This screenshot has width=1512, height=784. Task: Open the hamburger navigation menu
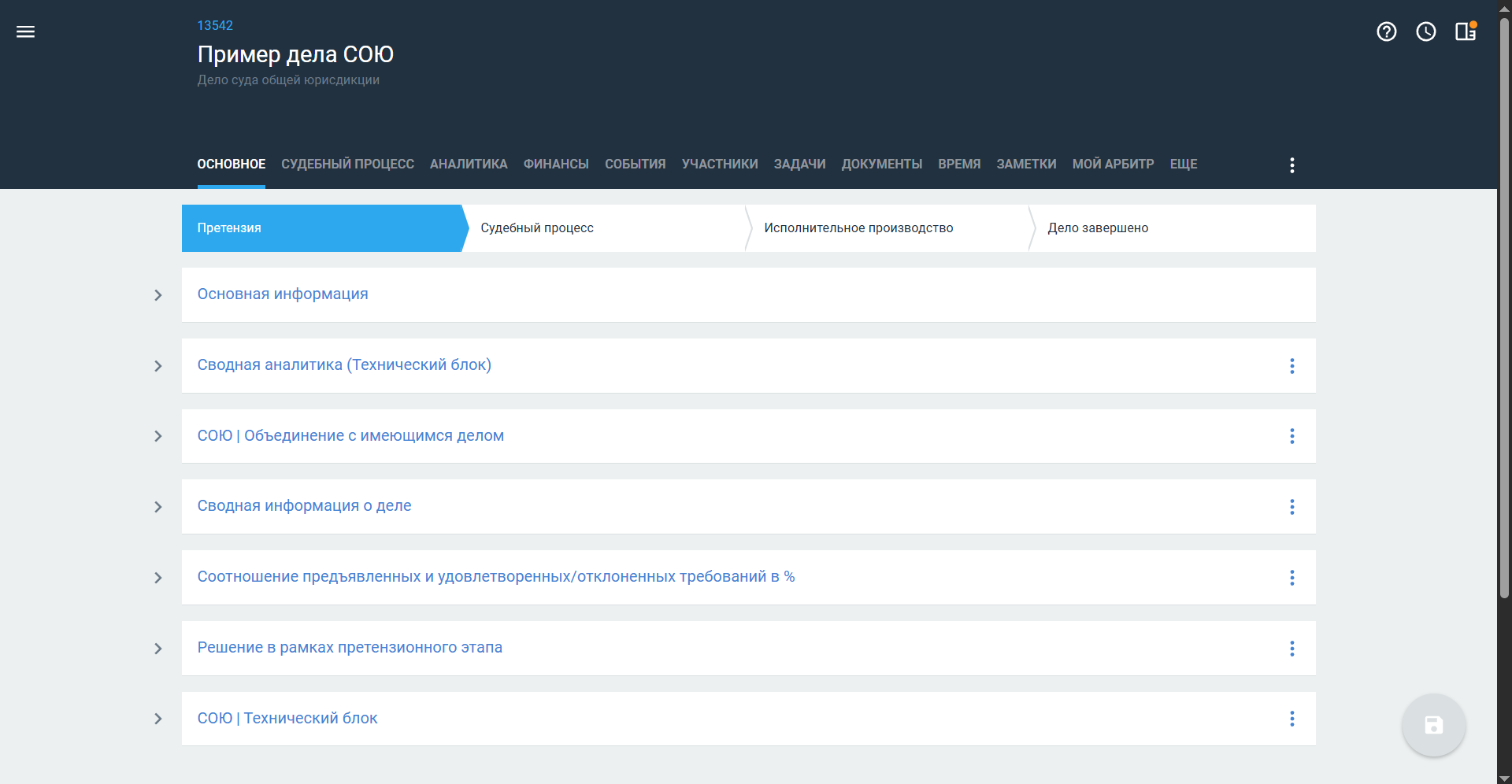click(x=25, y=31)
